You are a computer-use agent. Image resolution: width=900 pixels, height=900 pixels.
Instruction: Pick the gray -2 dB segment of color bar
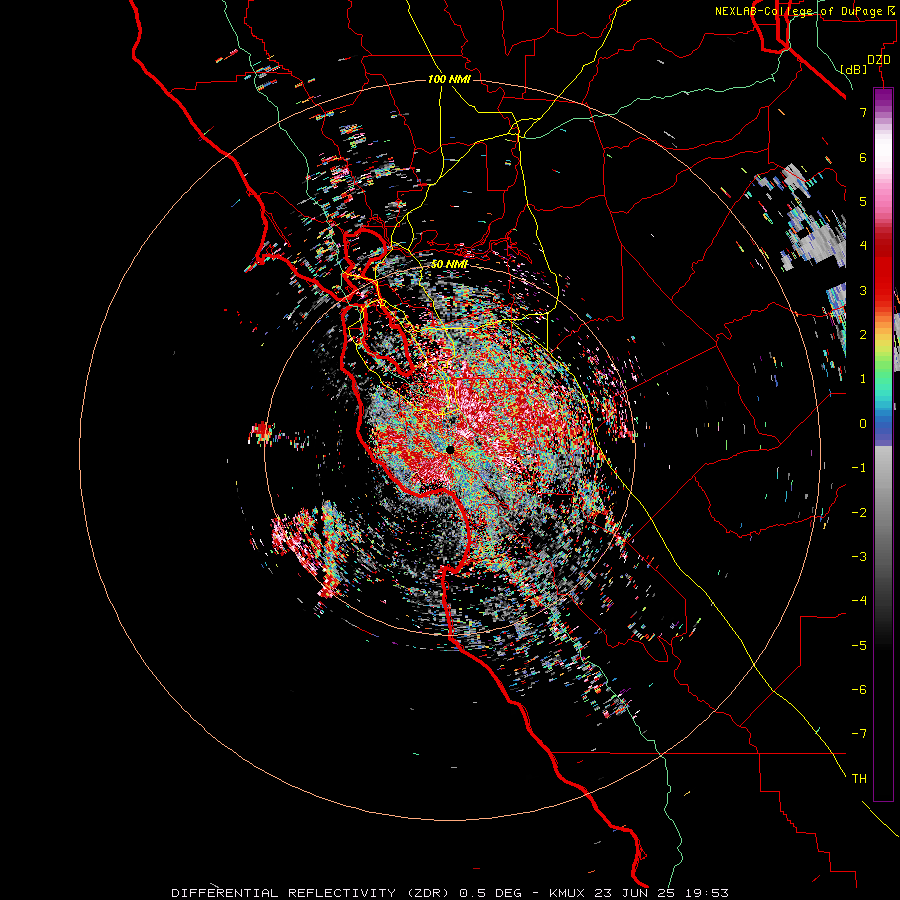(x=883, y=513)
